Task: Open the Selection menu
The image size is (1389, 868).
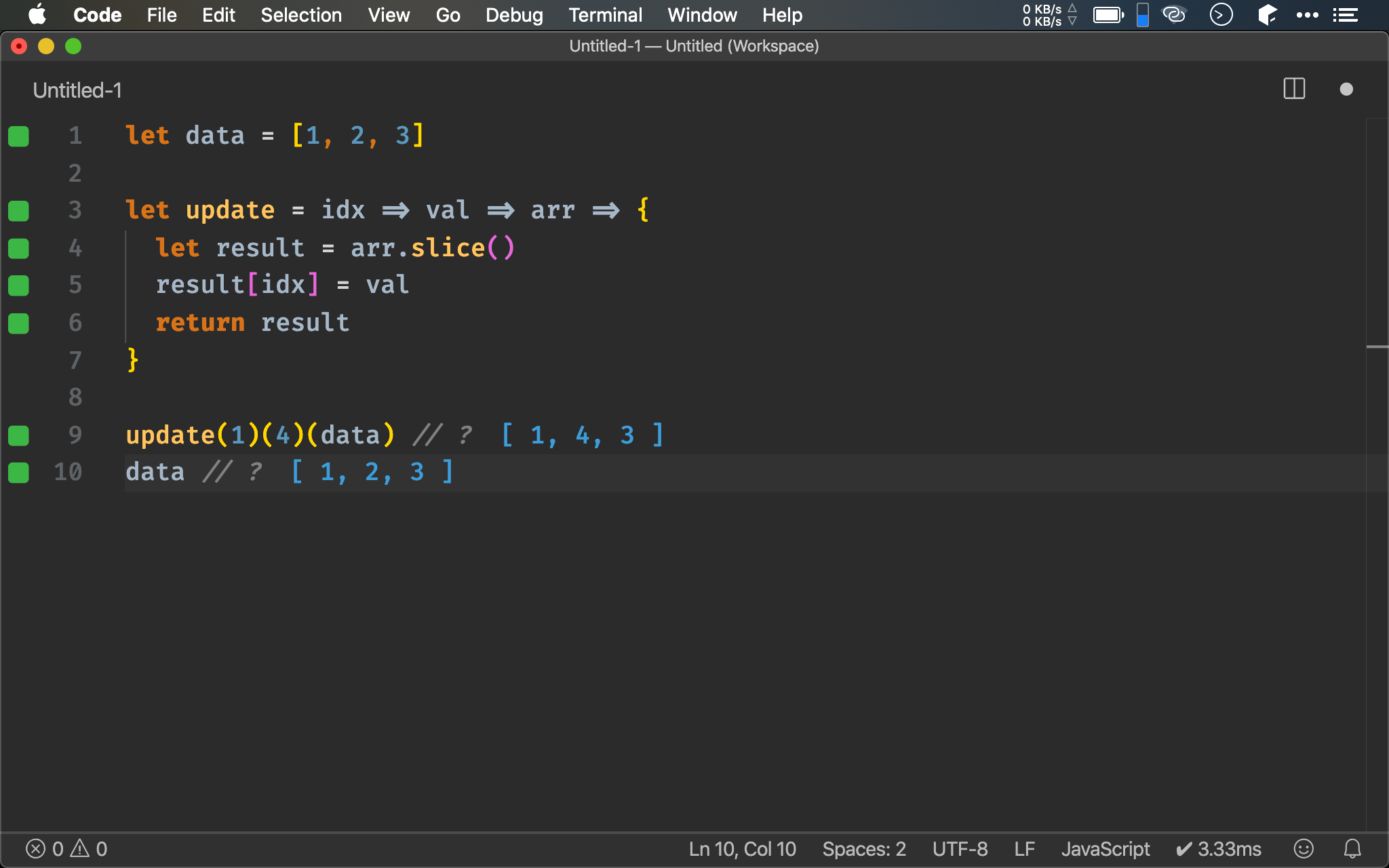Action: [x=301, y=15]
